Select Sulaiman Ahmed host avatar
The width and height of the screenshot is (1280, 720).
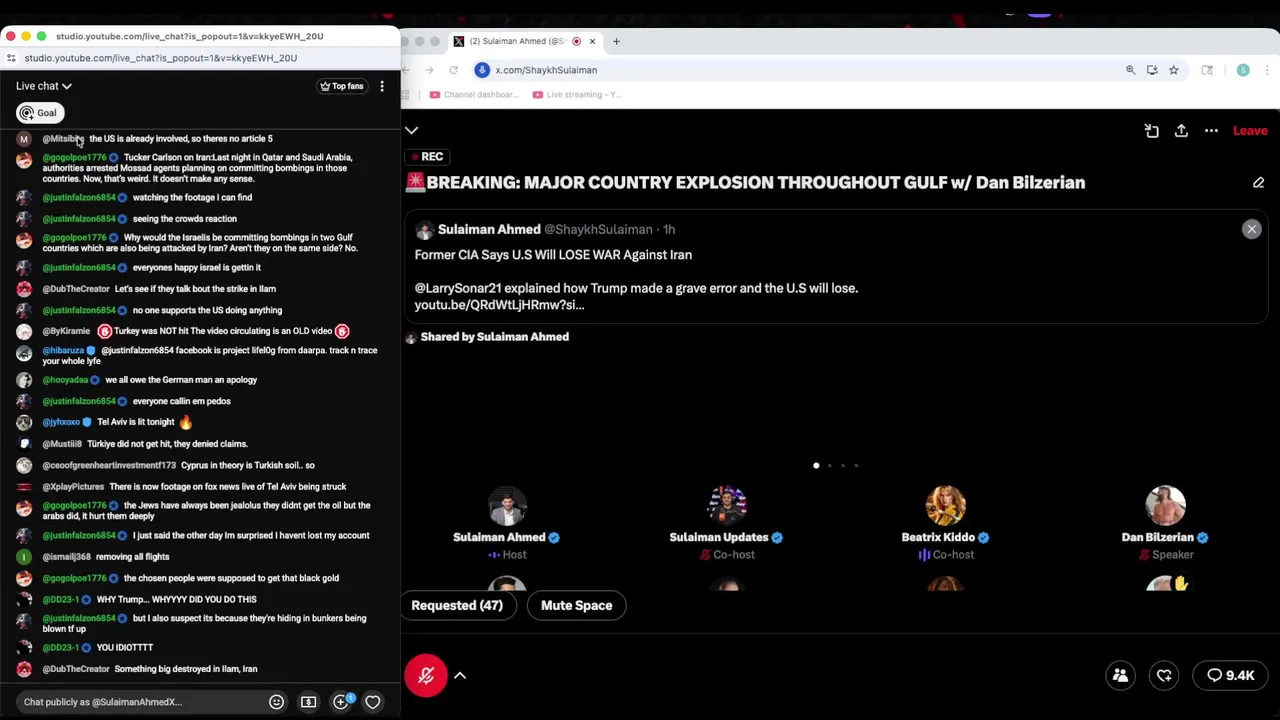507,505
